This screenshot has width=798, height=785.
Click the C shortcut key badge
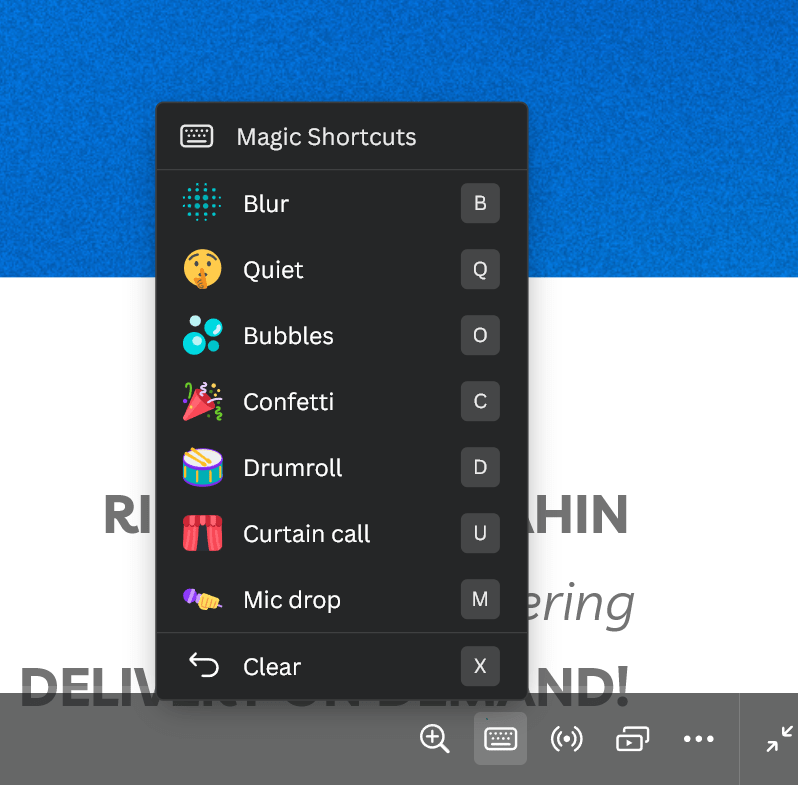(480, 401)
